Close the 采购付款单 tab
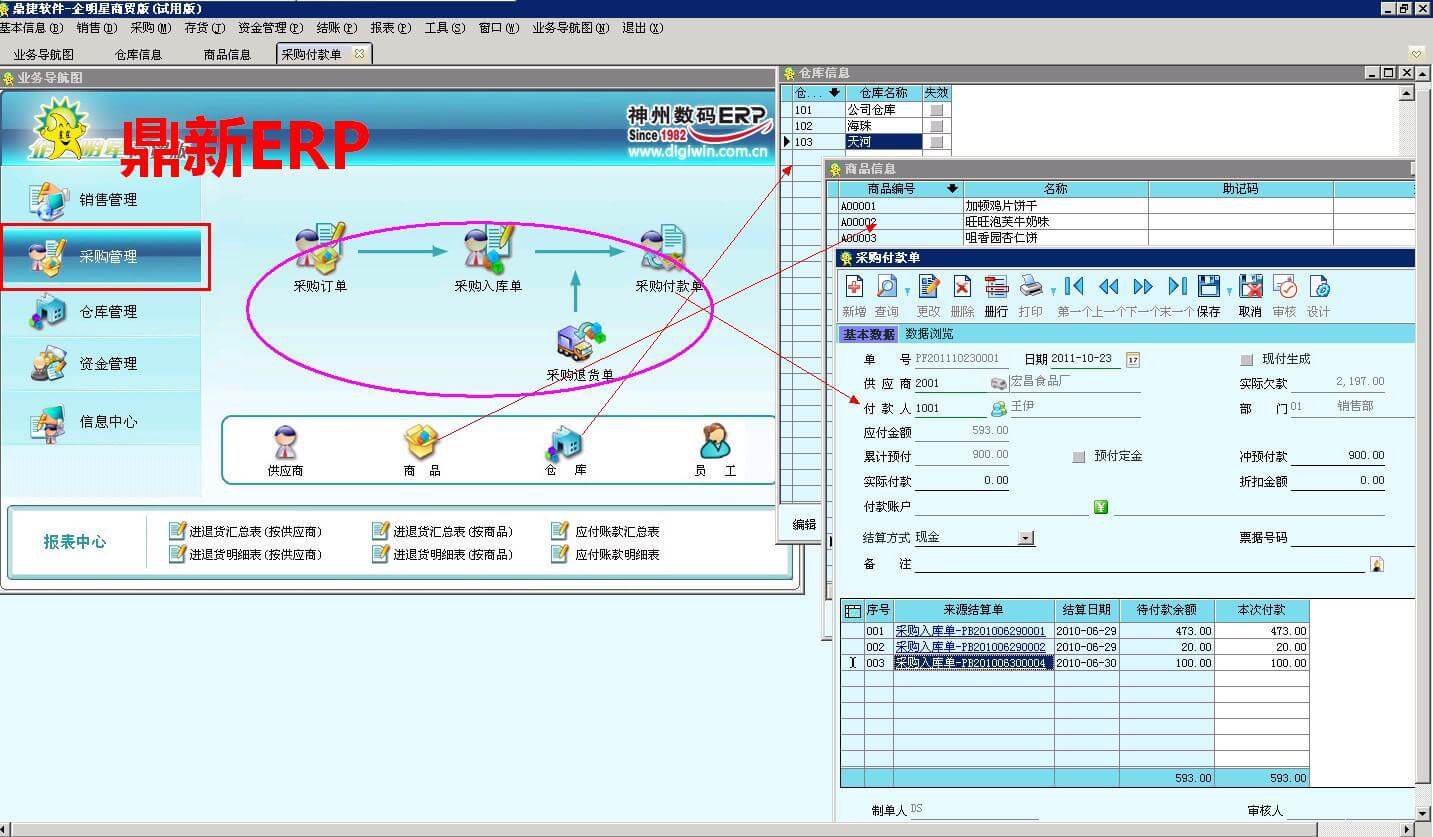1433x837 pixels. pyautogui.click(x=360, y=53)
